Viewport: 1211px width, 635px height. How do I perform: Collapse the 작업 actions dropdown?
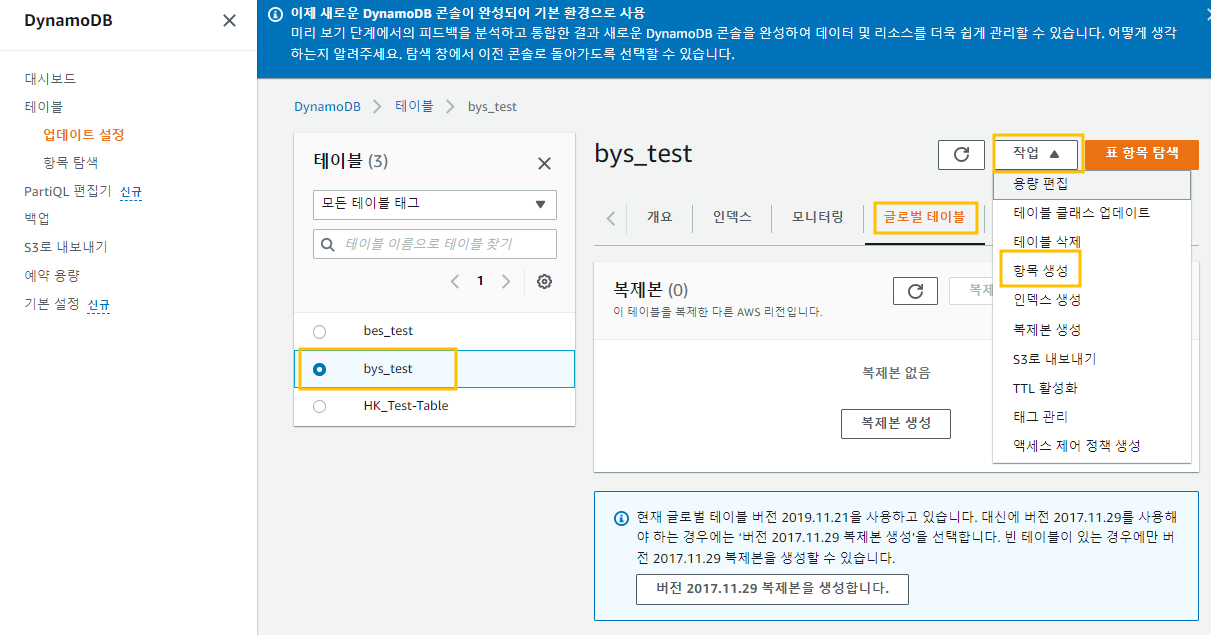(1038, 154)
